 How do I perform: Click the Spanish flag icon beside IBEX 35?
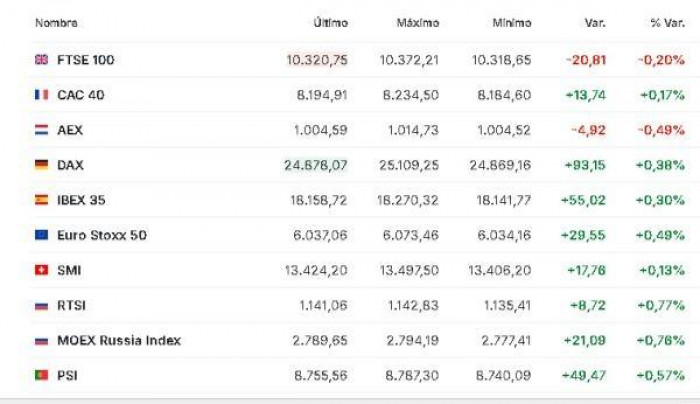point(41,200)
